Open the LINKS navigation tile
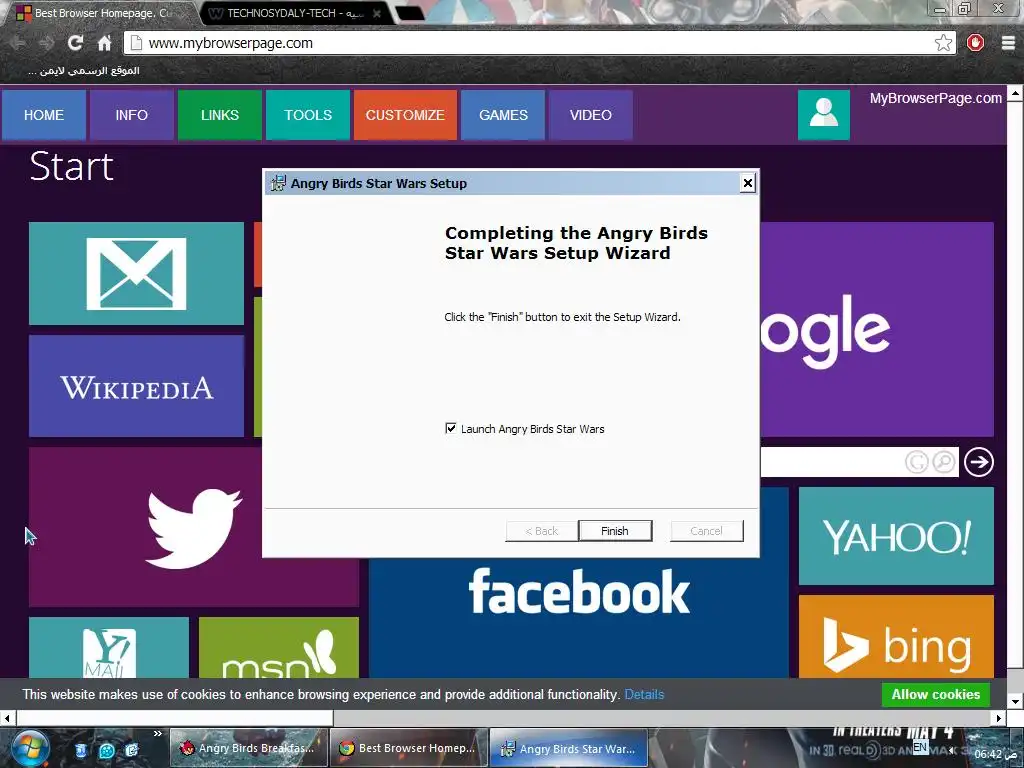The width and height of the screenshot is (1024, 768). coord(219,115)
